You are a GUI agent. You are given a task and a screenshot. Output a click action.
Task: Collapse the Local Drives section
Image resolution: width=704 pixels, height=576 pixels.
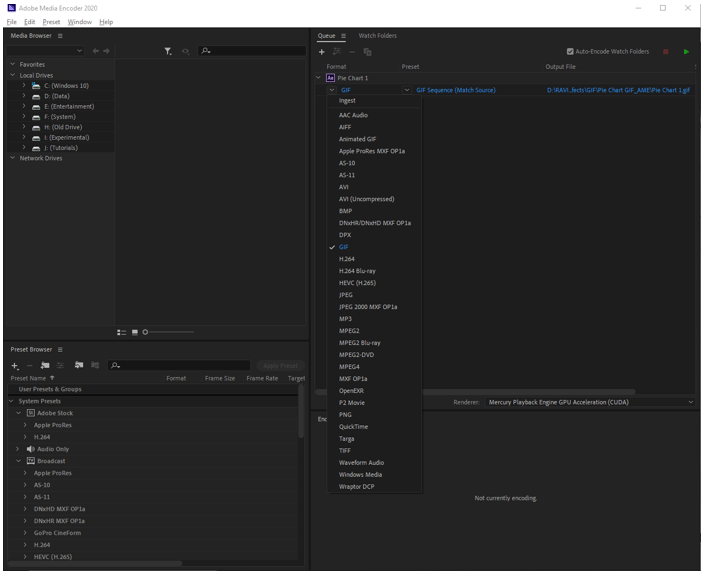tap(13, 75)
